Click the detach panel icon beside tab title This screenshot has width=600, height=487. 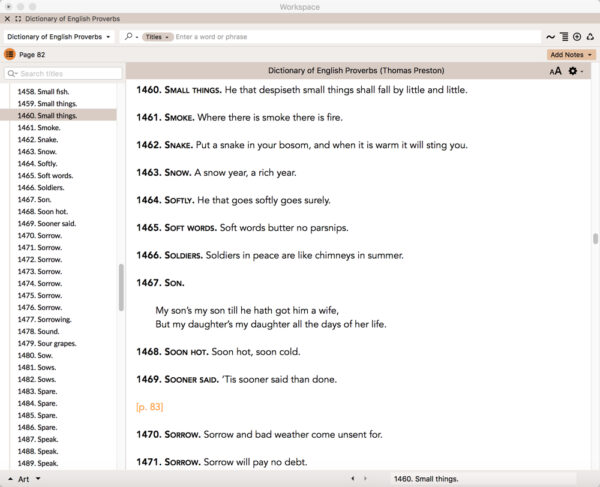18,19
